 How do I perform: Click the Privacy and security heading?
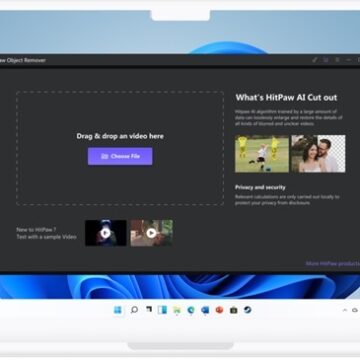coord(260,187)
